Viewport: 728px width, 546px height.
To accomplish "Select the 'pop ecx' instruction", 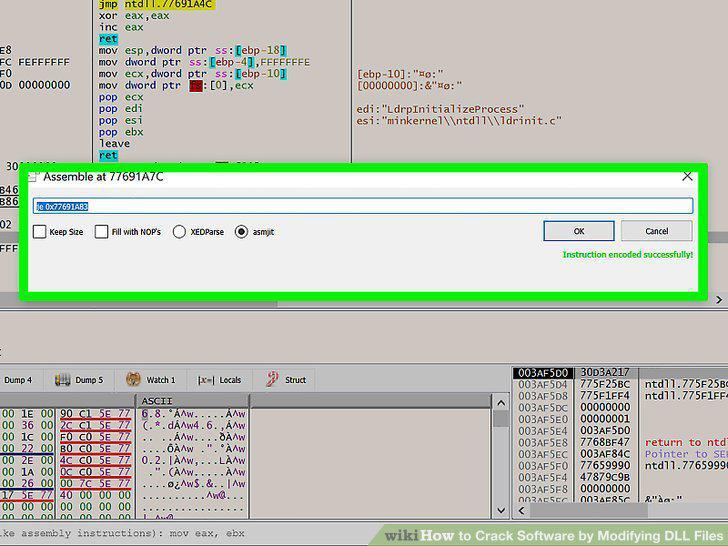I will pyautogui.click(x=121, y=97).
